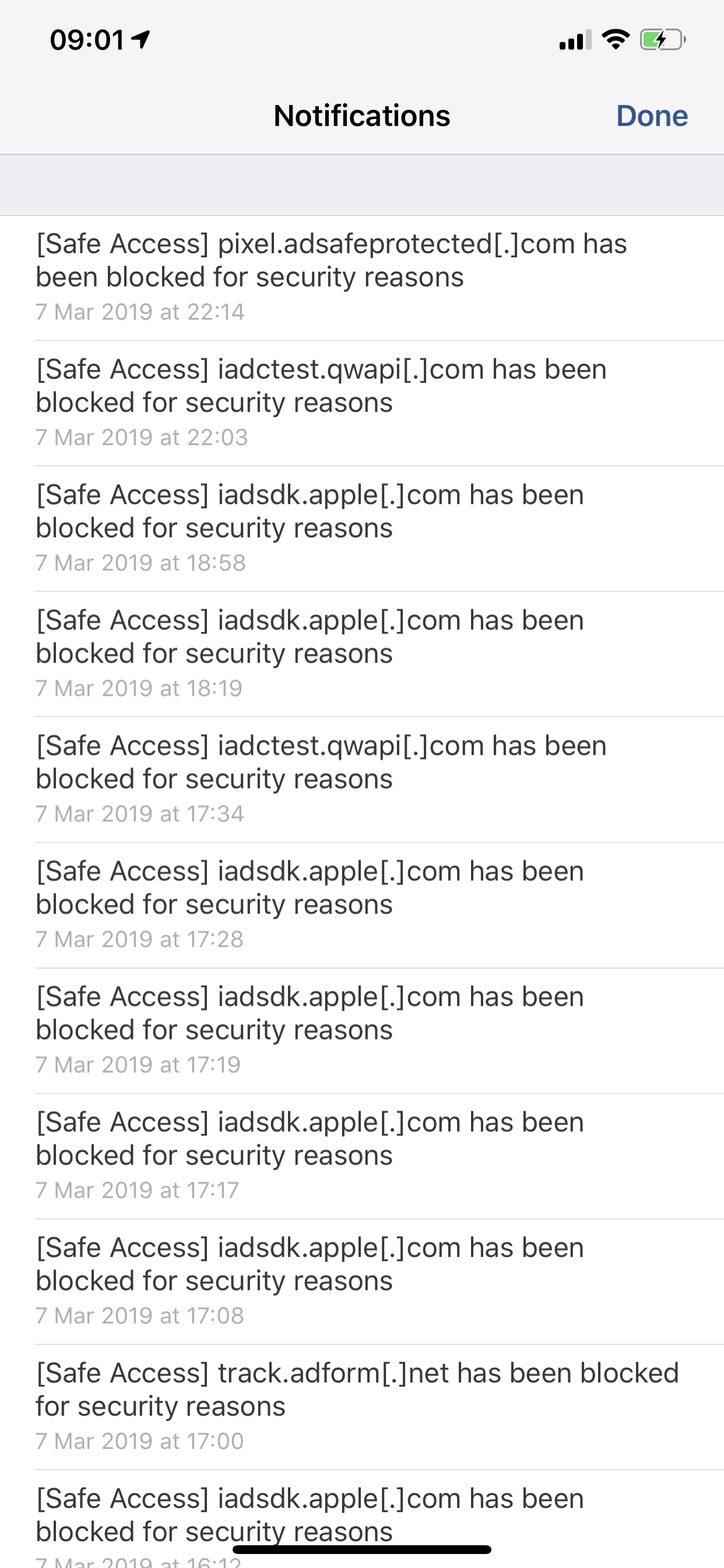Tap the battery charging icon
Screen dimensions: 724x1568
coord(663,40)
